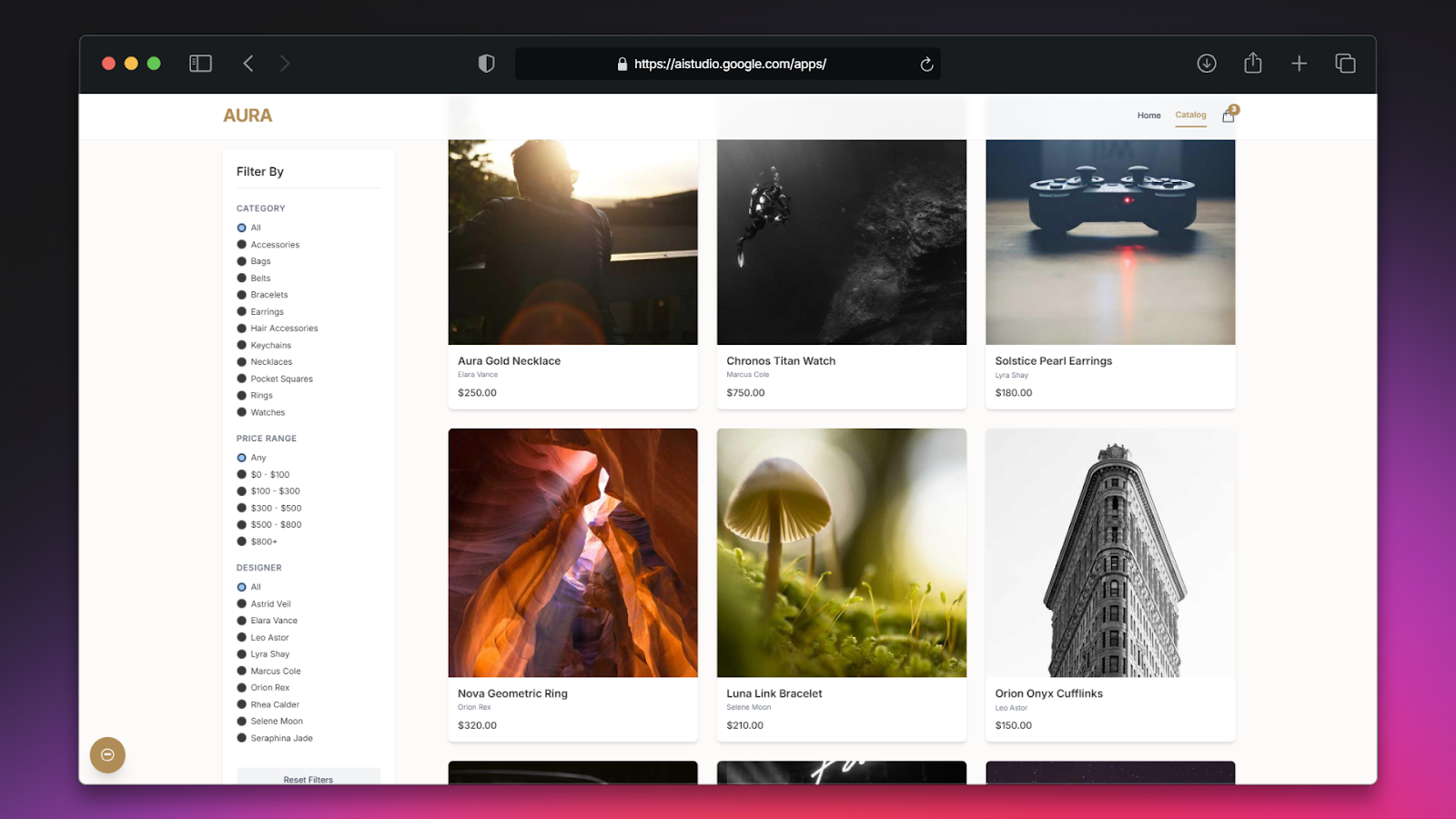The width and height of the screenshot is (1456, 819).
Task: Open the Aura Gold Necklace title
Action: (509, 361)
